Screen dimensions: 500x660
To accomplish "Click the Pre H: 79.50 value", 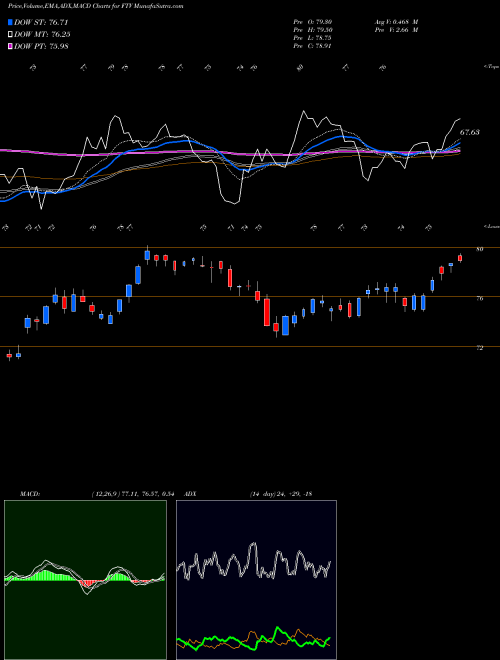I will click(x=312, y=30).
